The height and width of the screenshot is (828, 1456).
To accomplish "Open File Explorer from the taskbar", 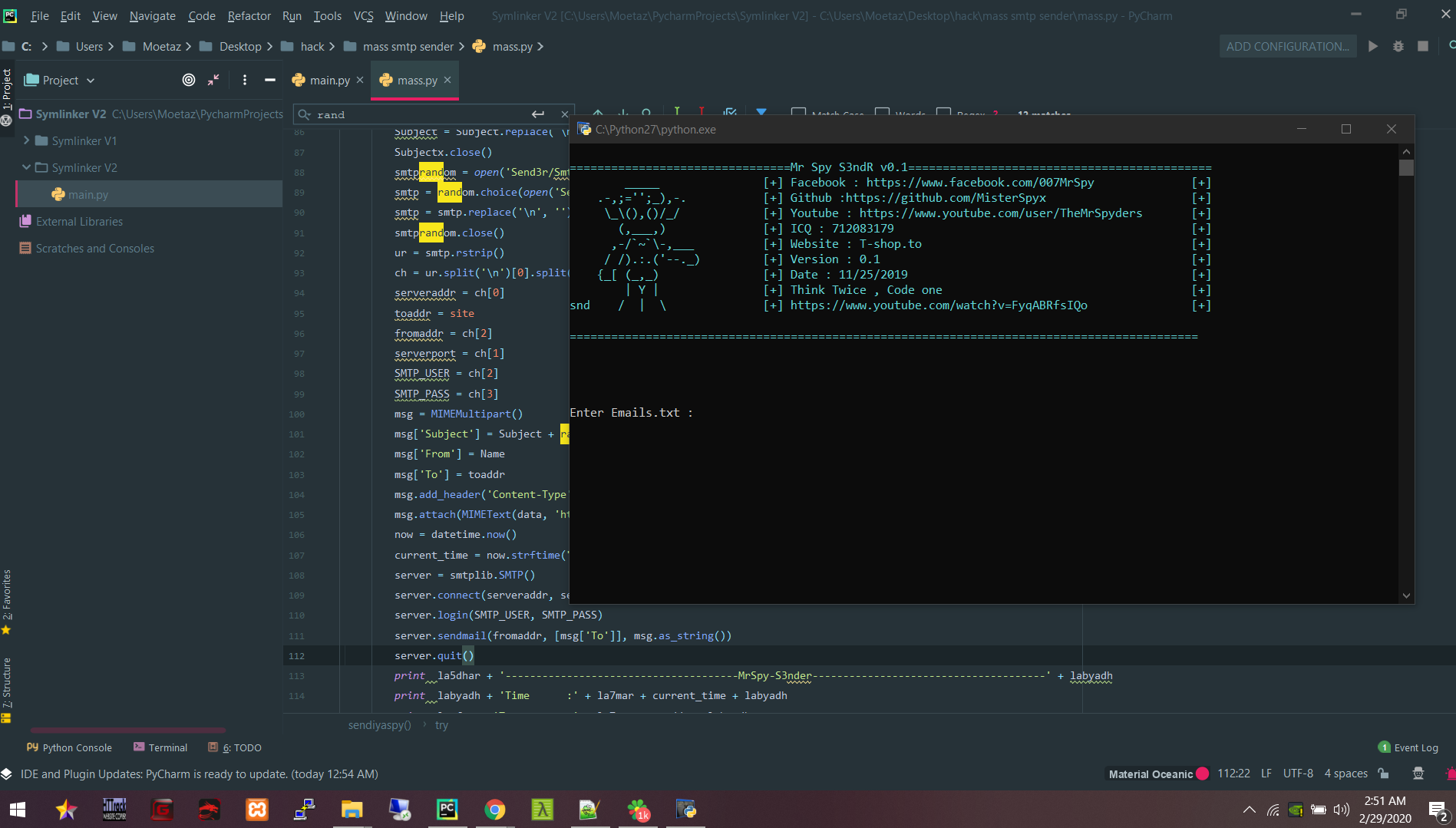I will pos(352,810).
